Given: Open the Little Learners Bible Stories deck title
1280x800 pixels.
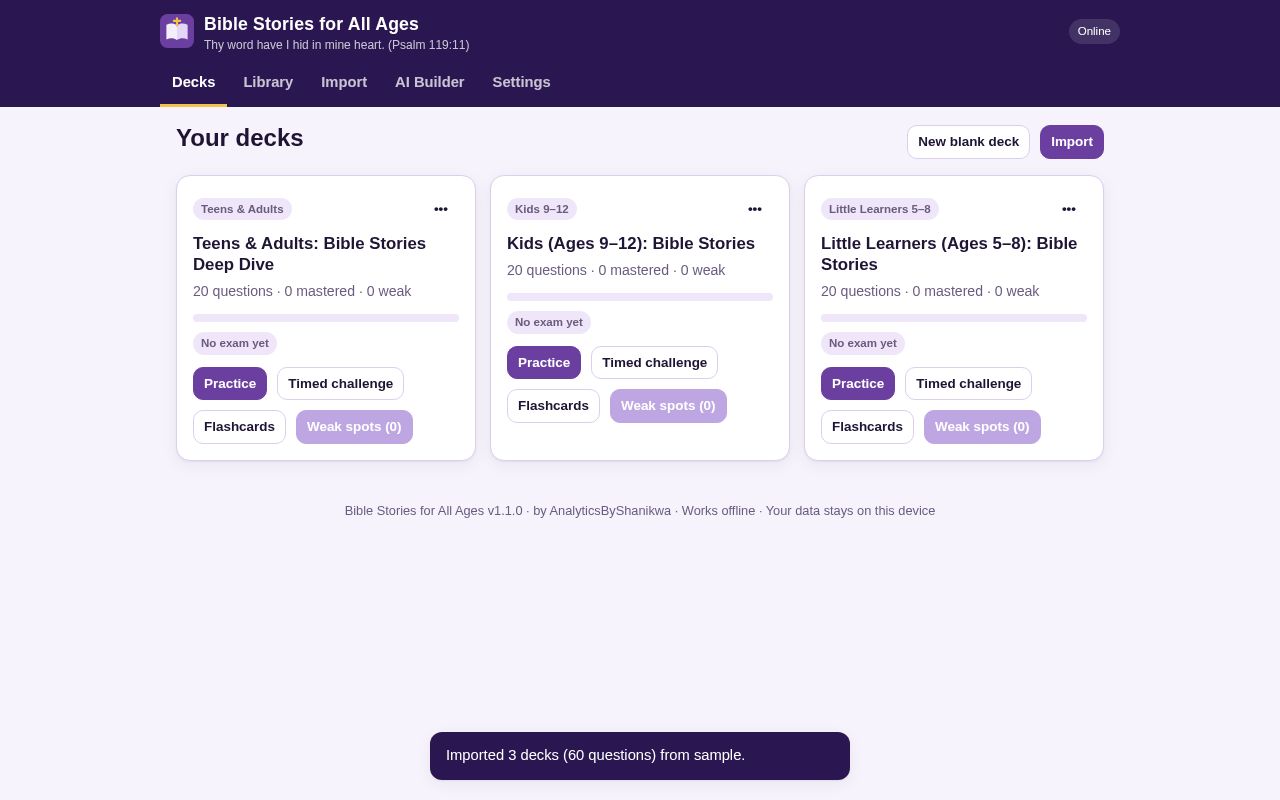Looking at the screenshot, I should click(x=949, y=254).
